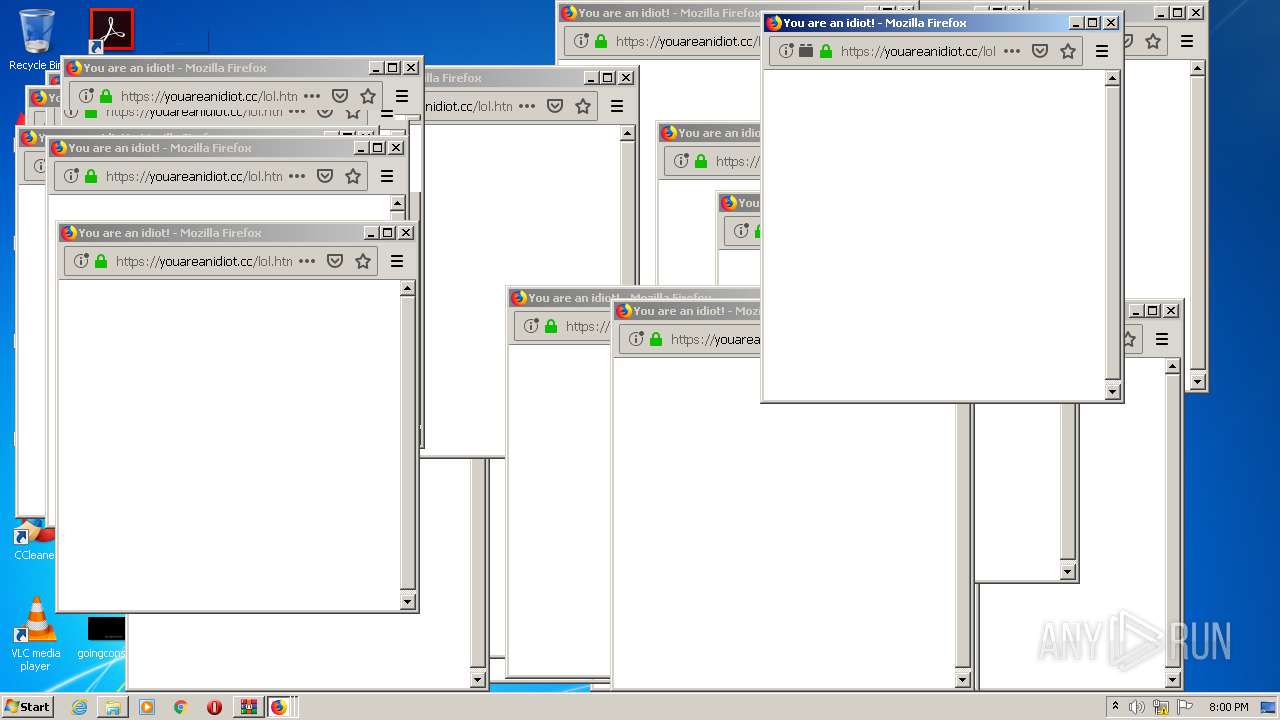
Task: Launch Internet Explorer from the taskbar
Action: [x=79, y=707]
